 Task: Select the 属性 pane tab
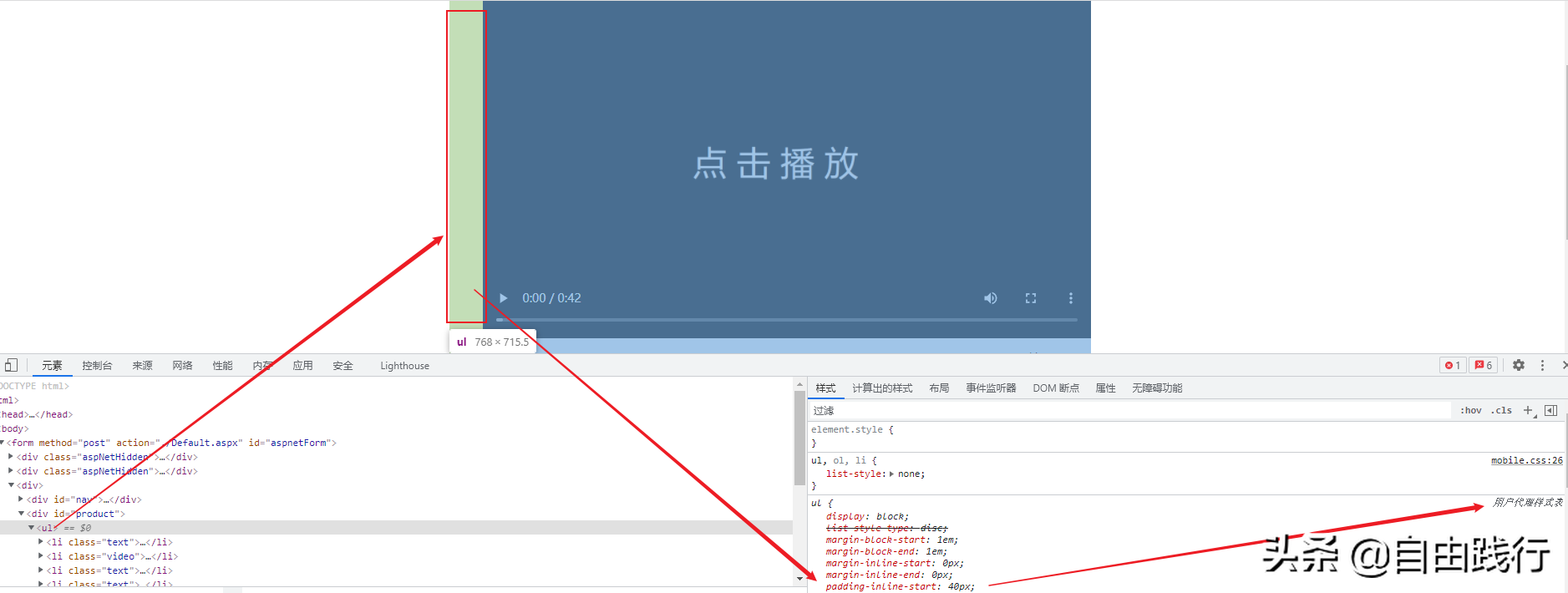coord(1105,388)
